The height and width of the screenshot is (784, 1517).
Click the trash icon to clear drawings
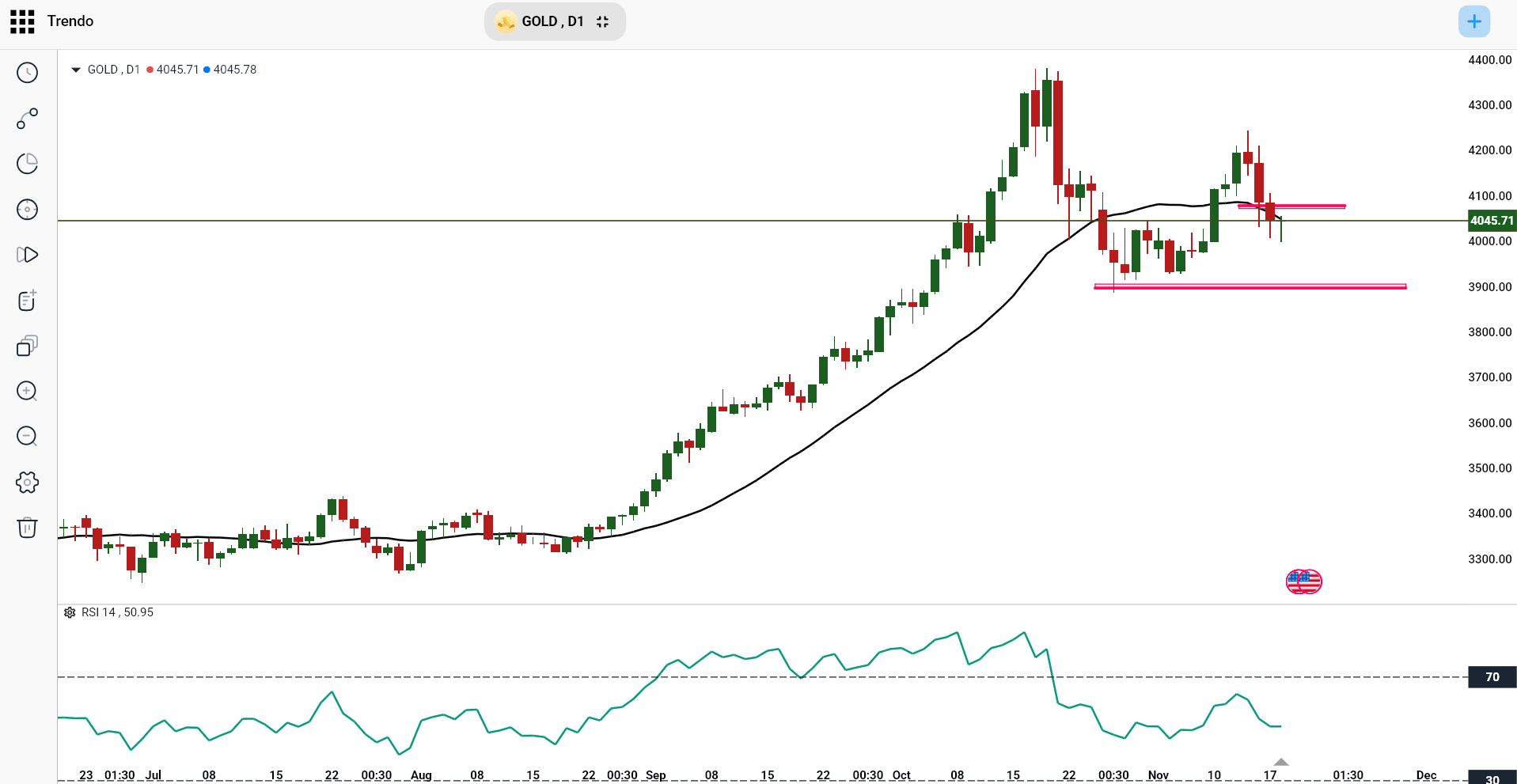point(28,528)
